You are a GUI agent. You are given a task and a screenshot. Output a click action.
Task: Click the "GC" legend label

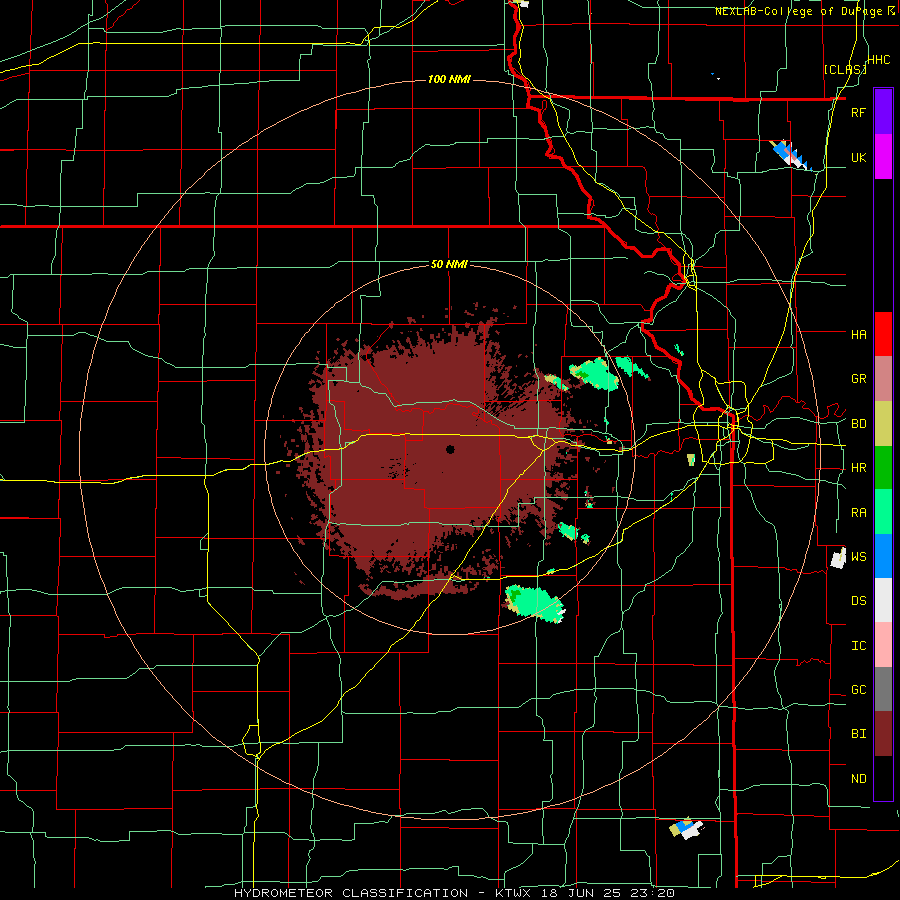click(858, 689)
